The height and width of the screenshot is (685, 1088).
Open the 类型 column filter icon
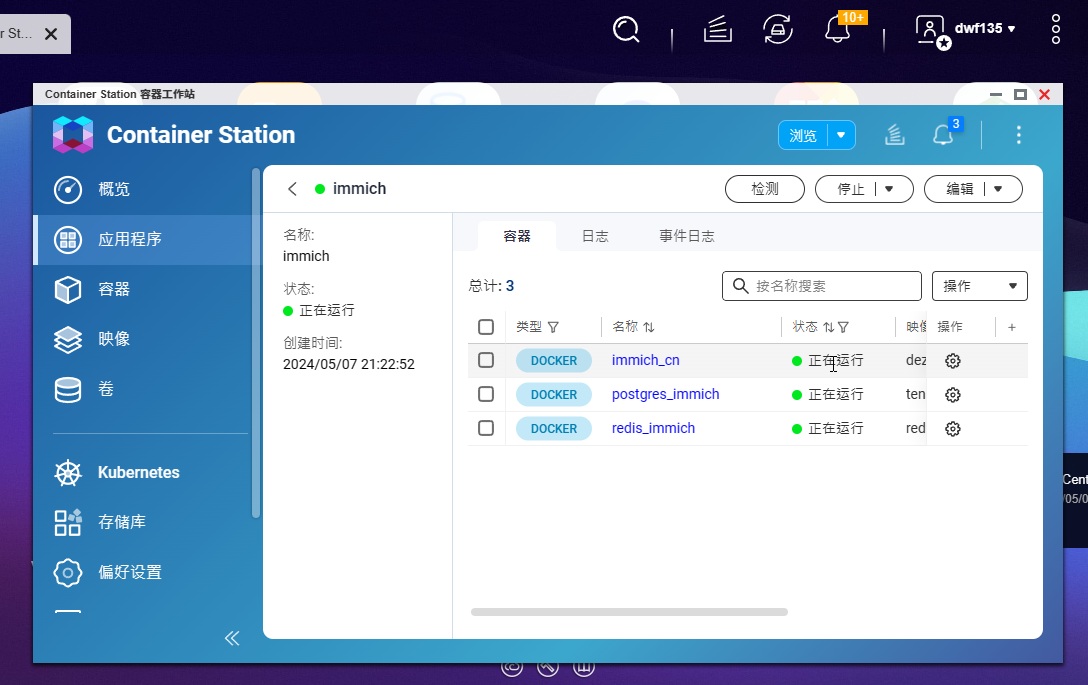[553, 327]
